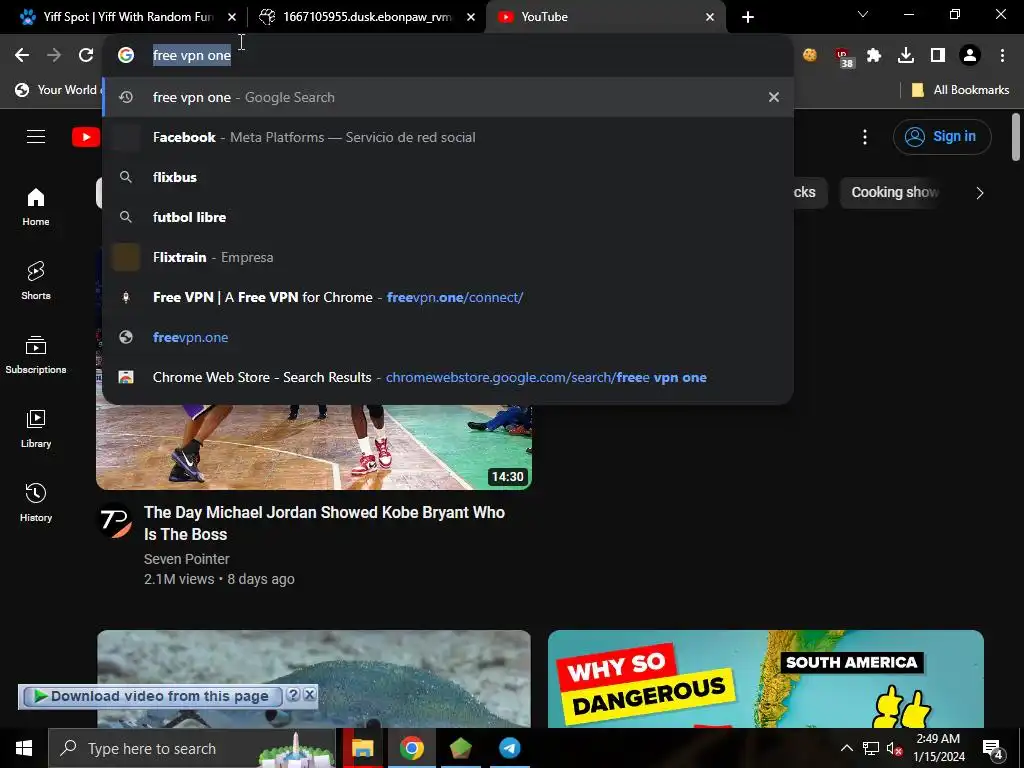Open Subscriptions in the sidebar
The height and width of the screenshot is (768, 1024).
tap(36, 355)
